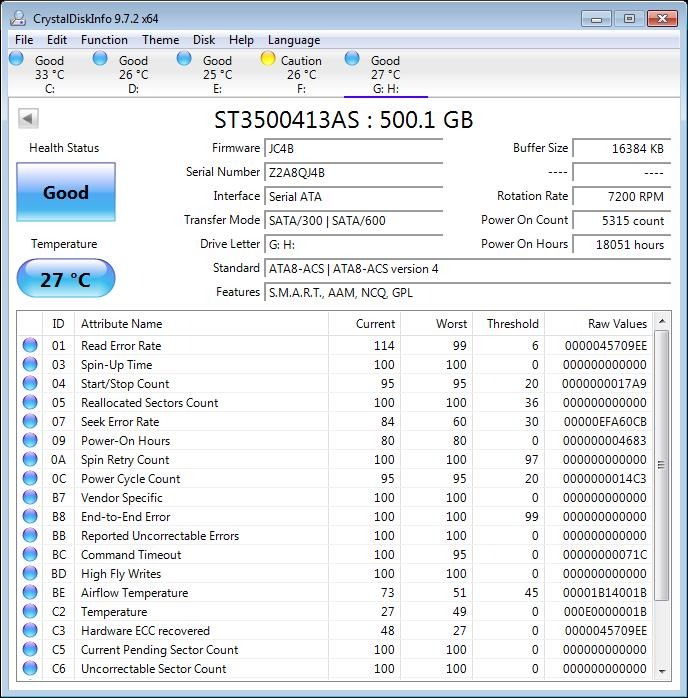Click the previous disk arrow button
688x698 pixels.
point(28,119)
